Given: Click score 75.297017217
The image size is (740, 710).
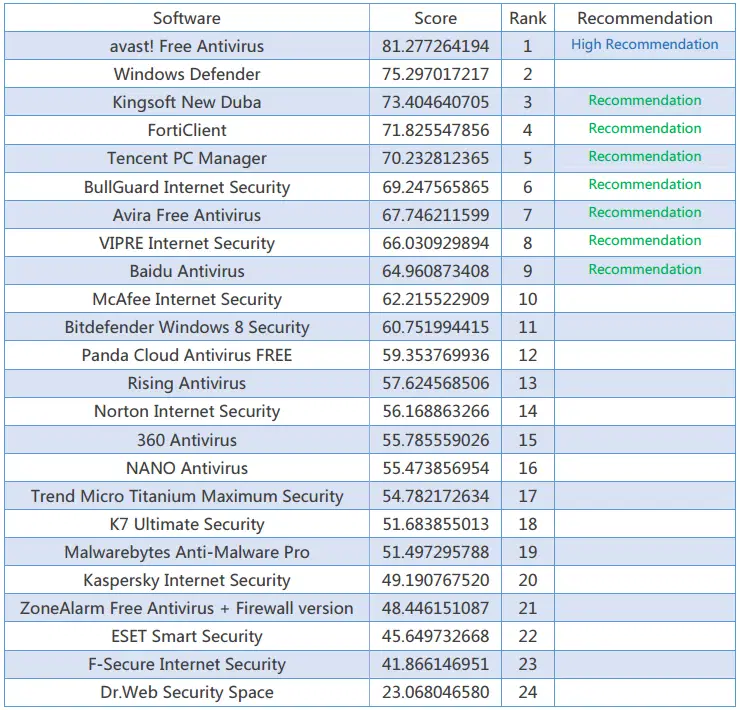Looking at the screenshot, I should pos(435,74).
